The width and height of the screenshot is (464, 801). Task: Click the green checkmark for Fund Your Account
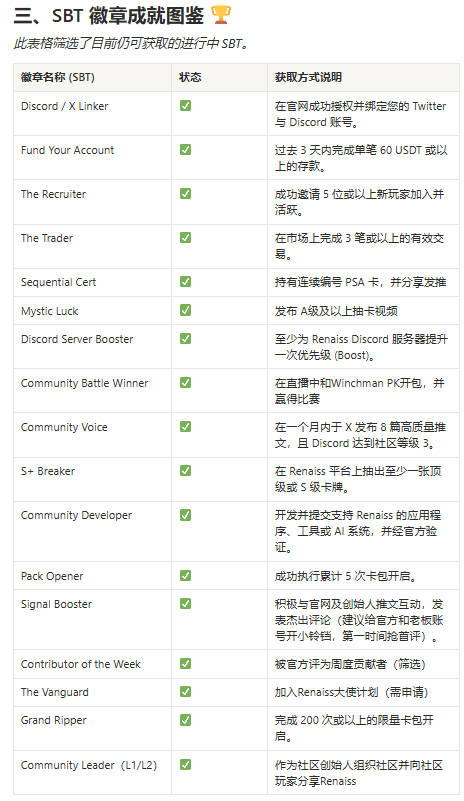[185, 150]
